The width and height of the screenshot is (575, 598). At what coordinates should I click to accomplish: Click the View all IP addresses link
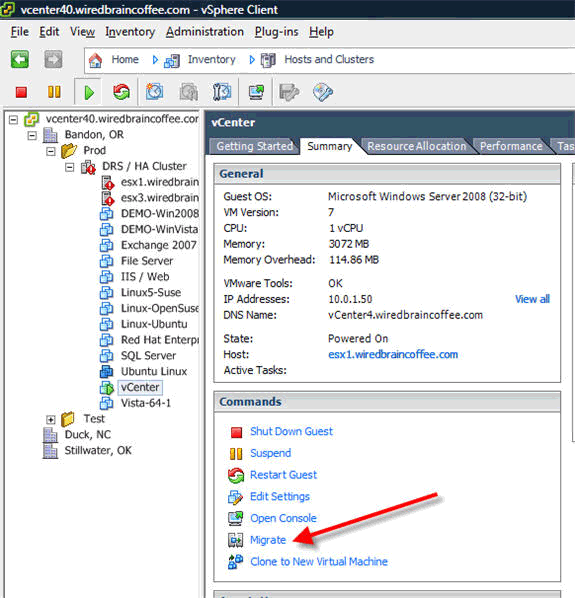click(x=532, y=299)
